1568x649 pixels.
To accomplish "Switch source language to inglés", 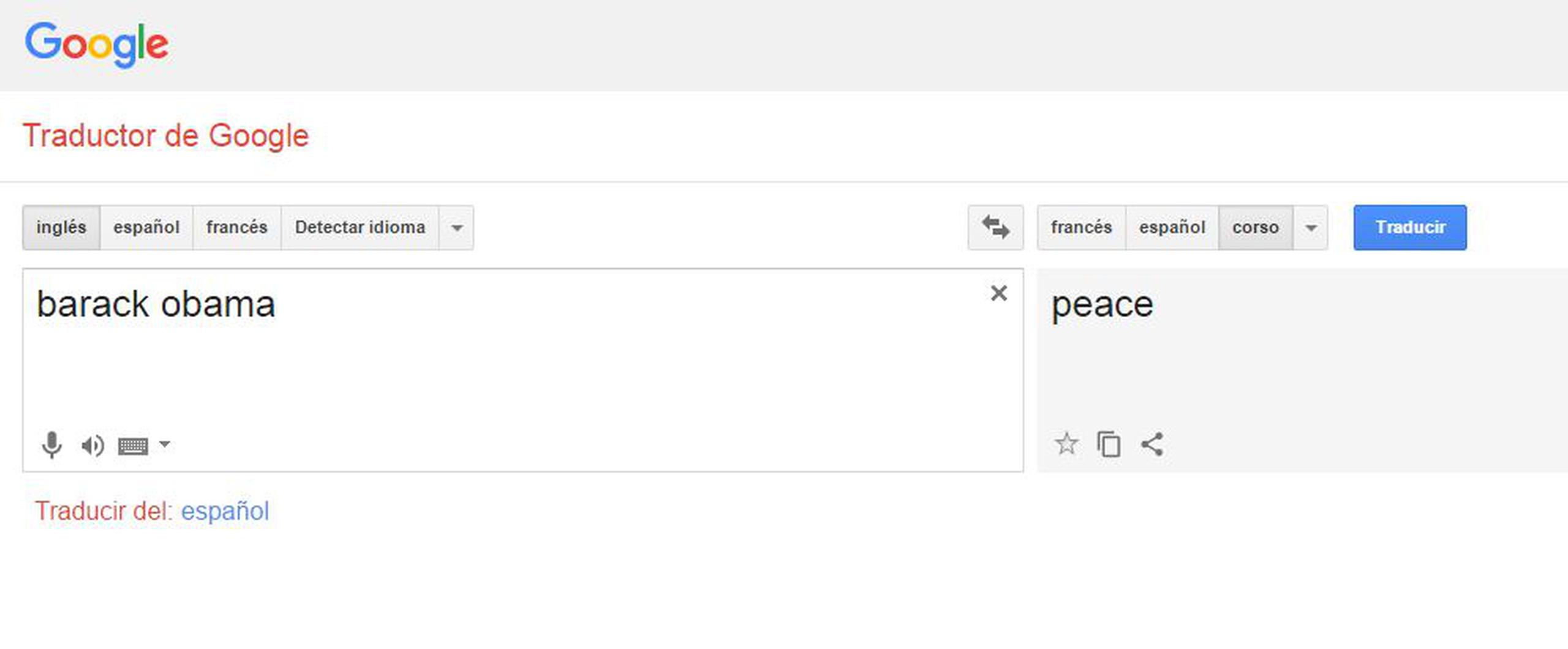I will (61, 227).
